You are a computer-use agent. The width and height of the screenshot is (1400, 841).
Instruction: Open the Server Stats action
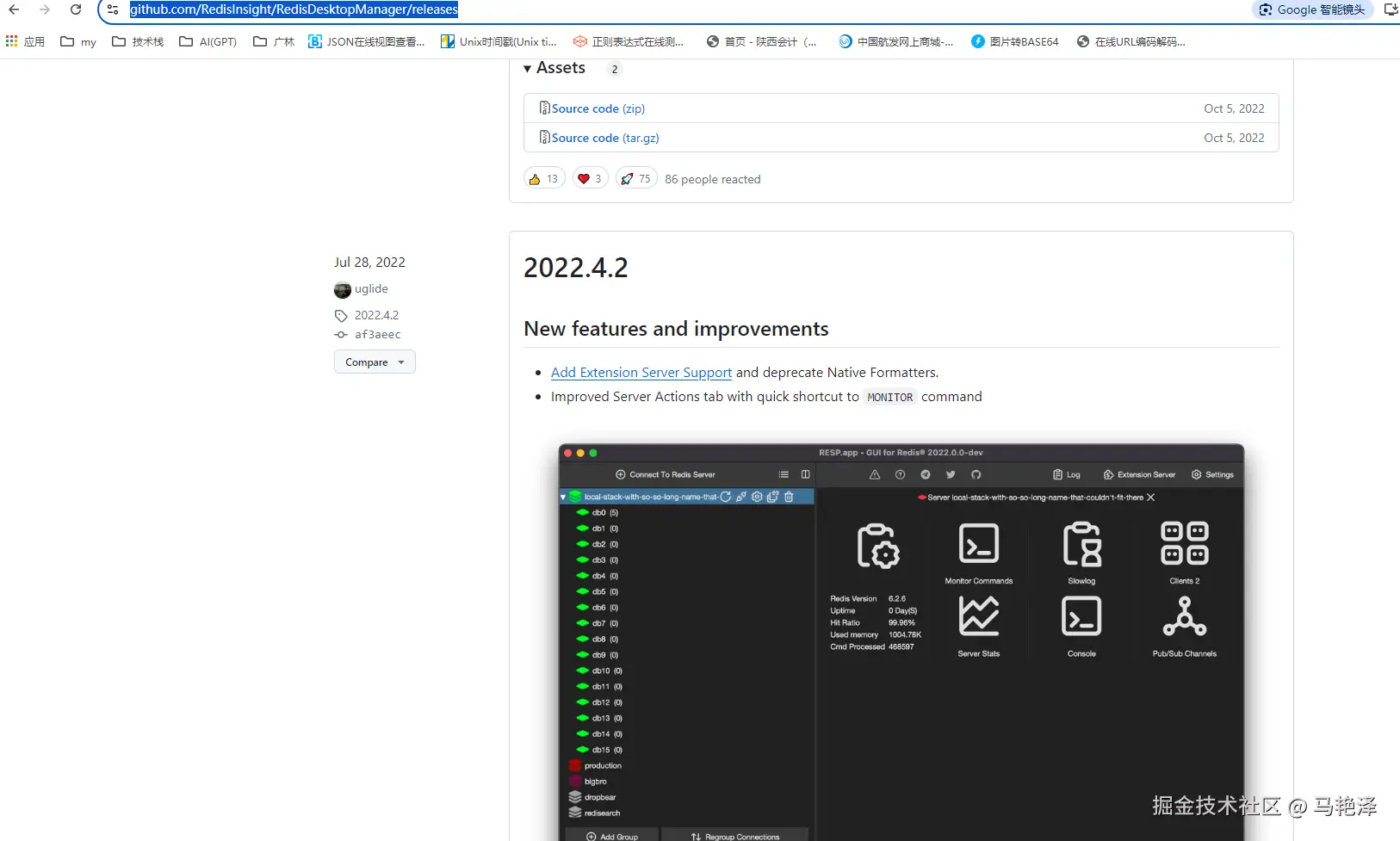(979, 627)
